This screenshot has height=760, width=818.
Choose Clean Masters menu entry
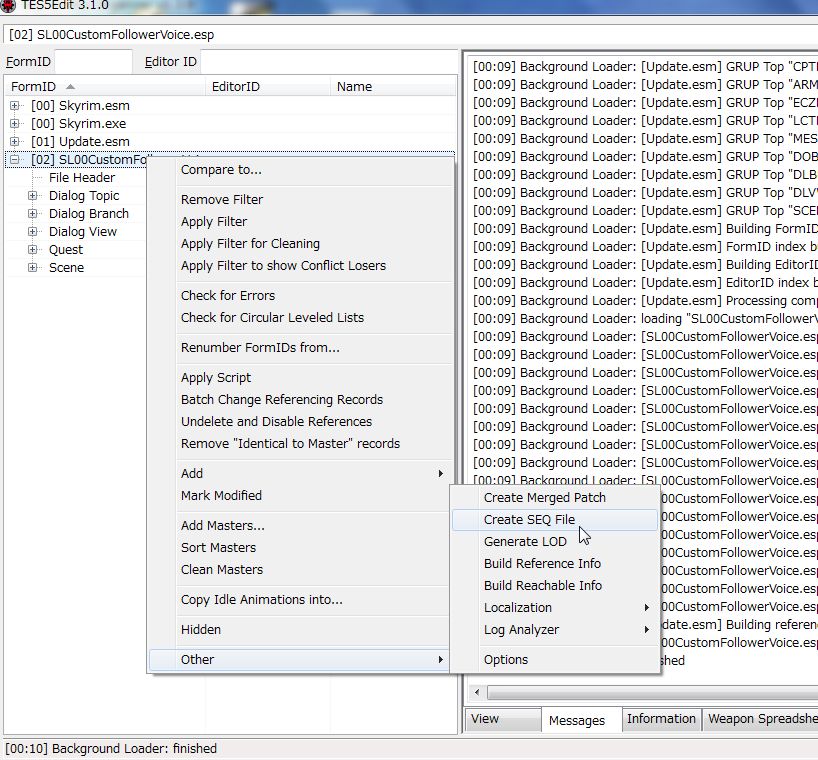click(x=300, y=570)
